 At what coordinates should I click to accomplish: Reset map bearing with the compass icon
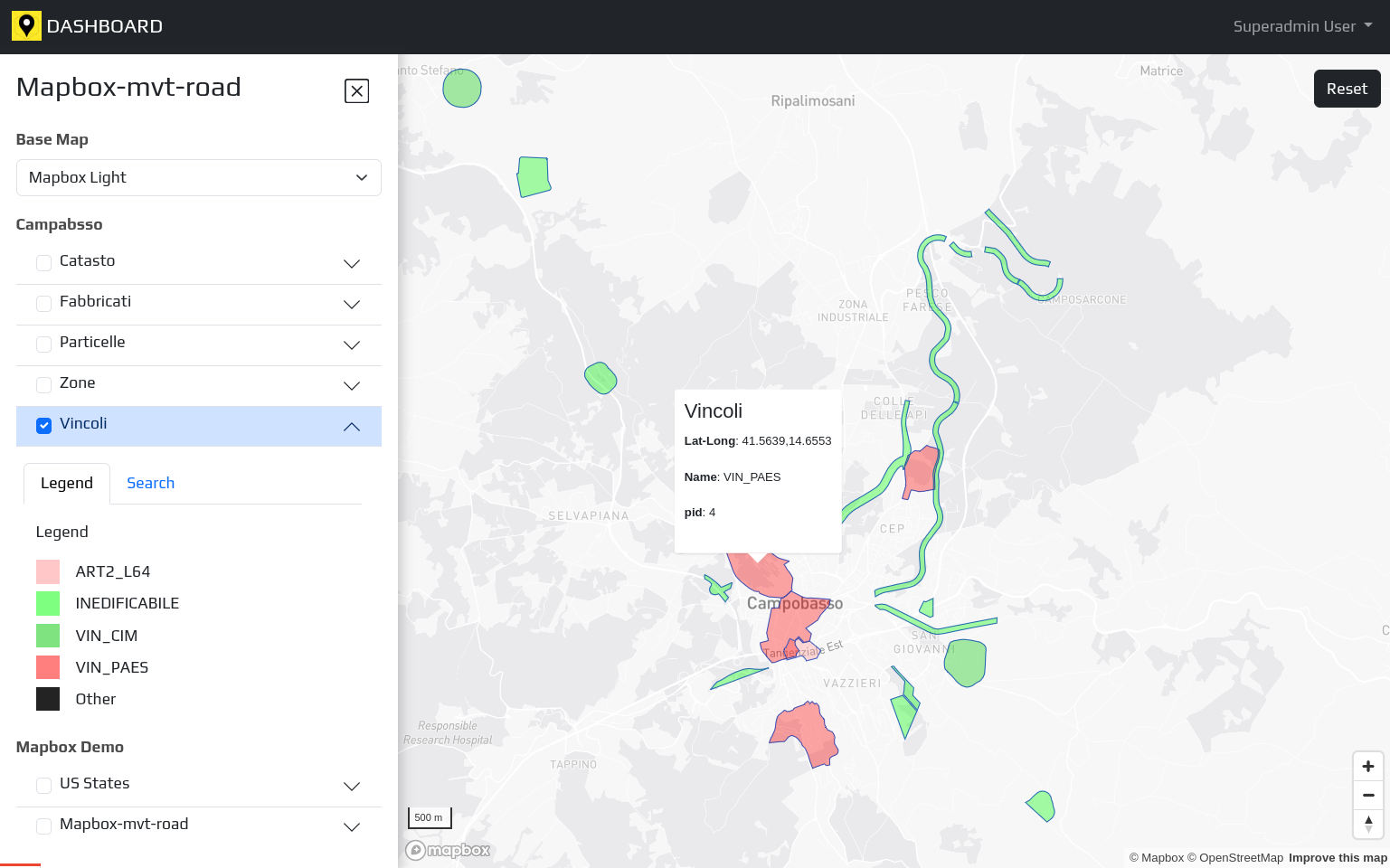[x=1367, y=824]
